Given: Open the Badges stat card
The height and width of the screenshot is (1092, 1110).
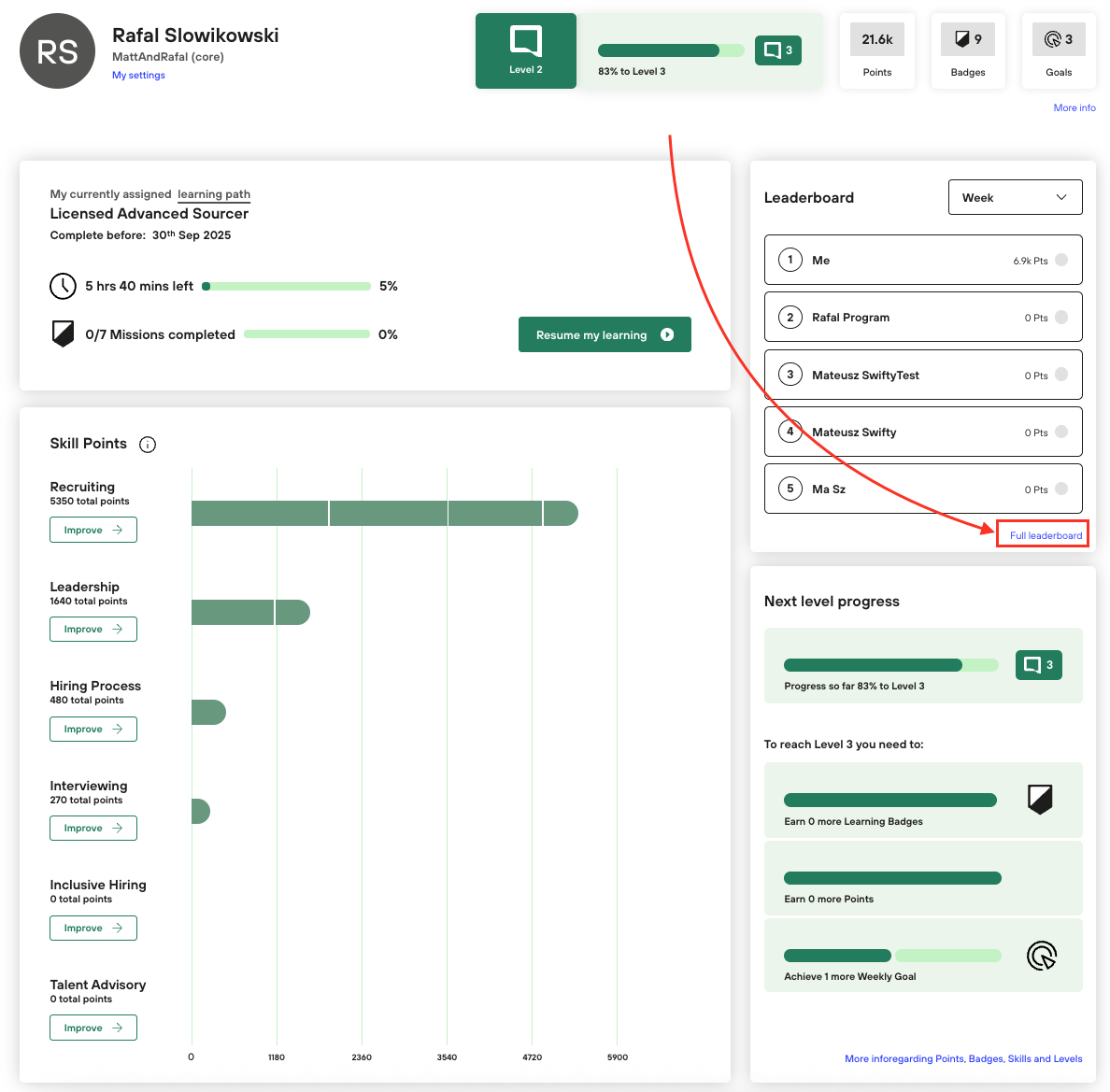Looking at the screenshot, I should point(968,51).
